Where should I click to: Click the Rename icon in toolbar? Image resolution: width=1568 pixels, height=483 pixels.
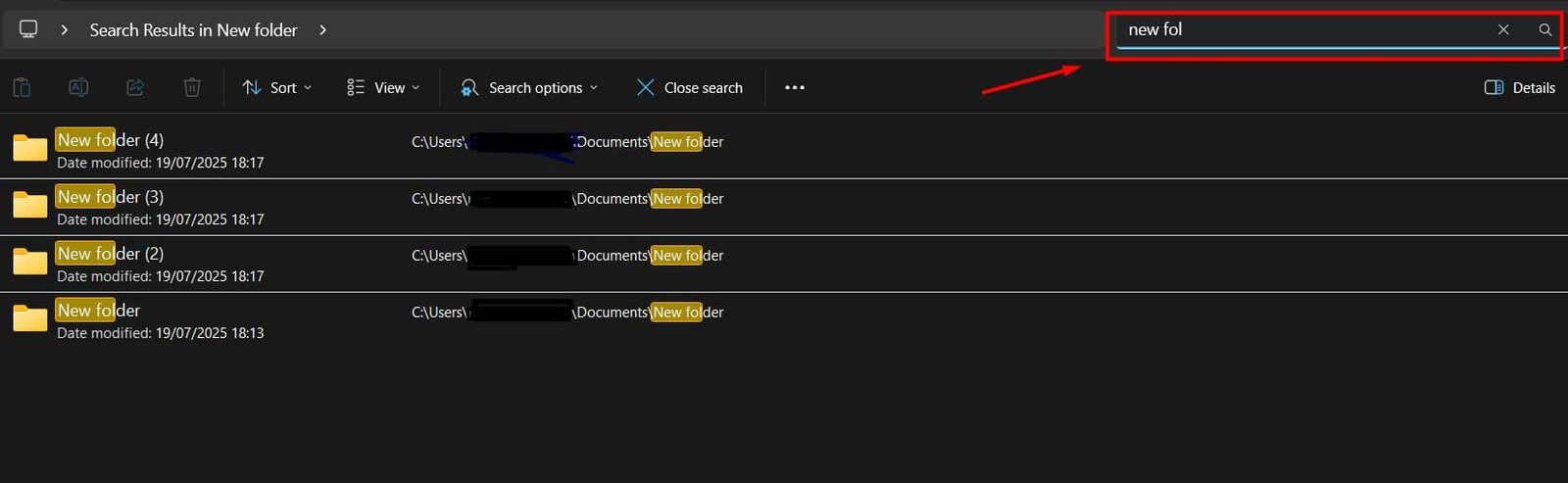[x=78, y=87]
